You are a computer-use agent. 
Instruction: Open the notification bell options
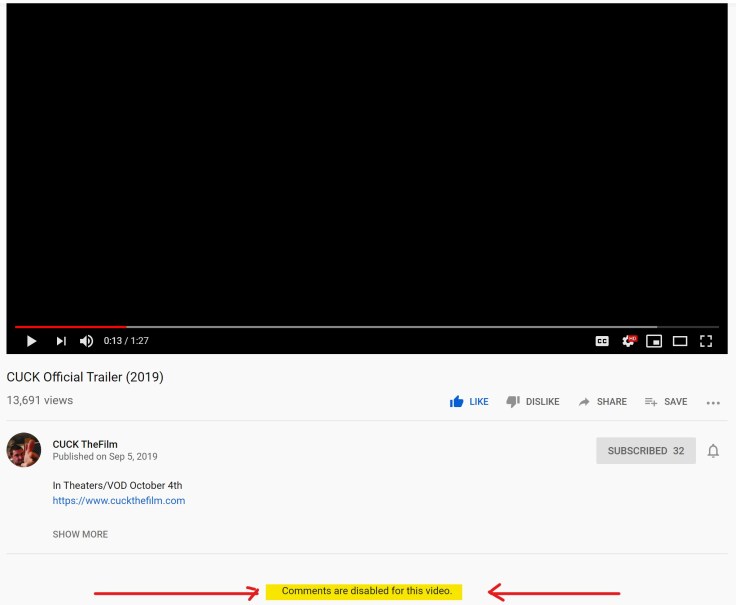713,451
